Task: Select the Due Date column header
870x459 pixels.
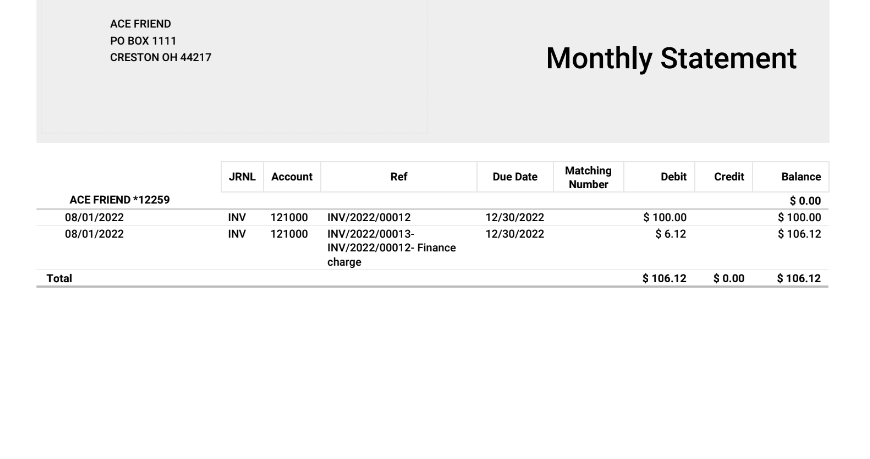Action: coord(514,177)
